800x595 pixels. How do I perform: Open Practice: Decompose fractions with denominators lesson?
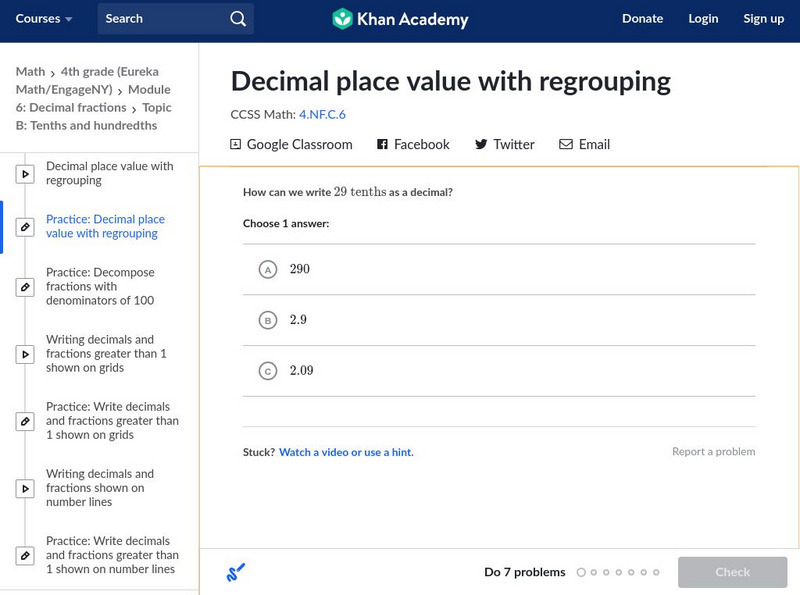point(99,286)
